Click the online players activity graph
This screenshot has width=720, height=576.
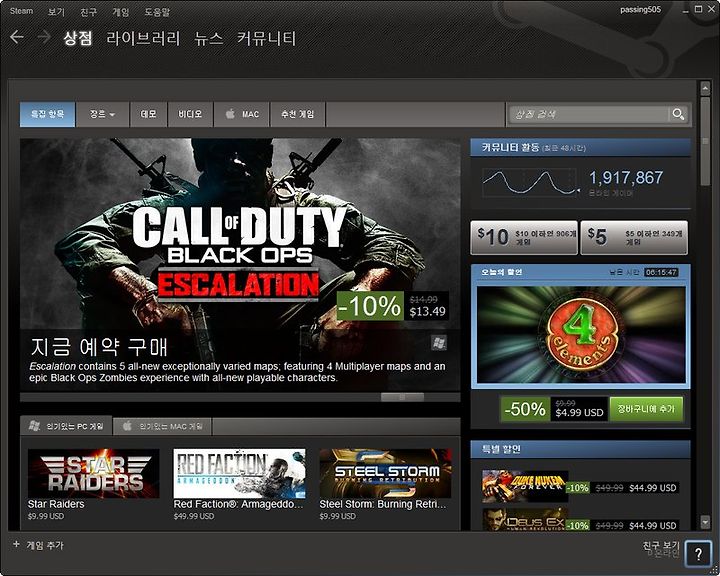(529, 183)
